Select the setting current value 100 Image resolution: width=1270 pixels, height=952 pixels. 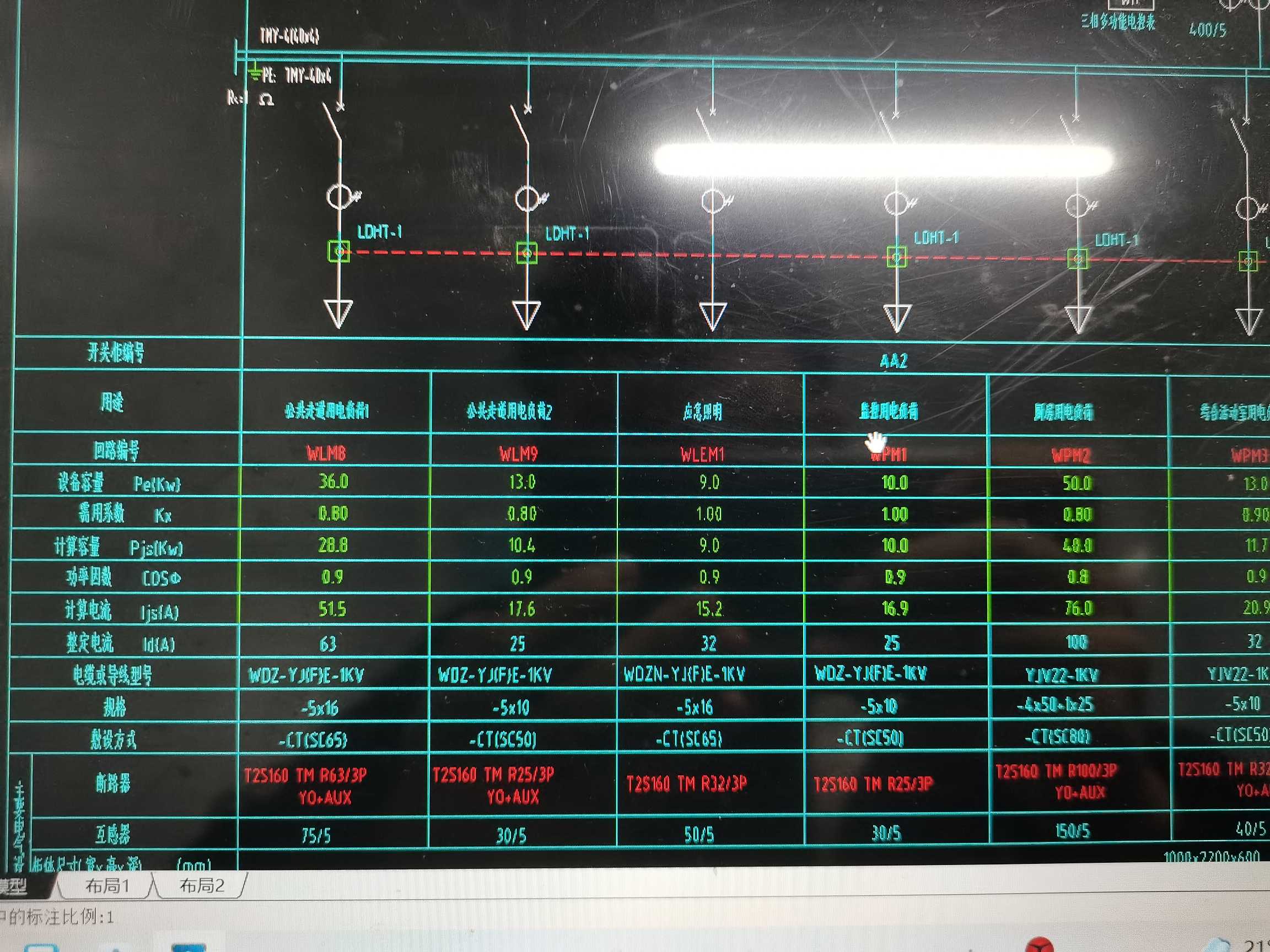(1077, 641)
